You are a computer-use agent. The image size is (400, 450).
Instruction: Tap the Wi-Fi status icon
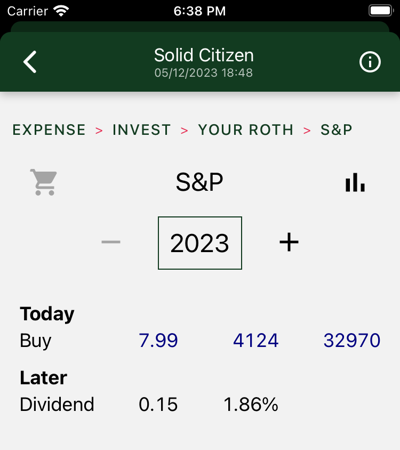61,11
